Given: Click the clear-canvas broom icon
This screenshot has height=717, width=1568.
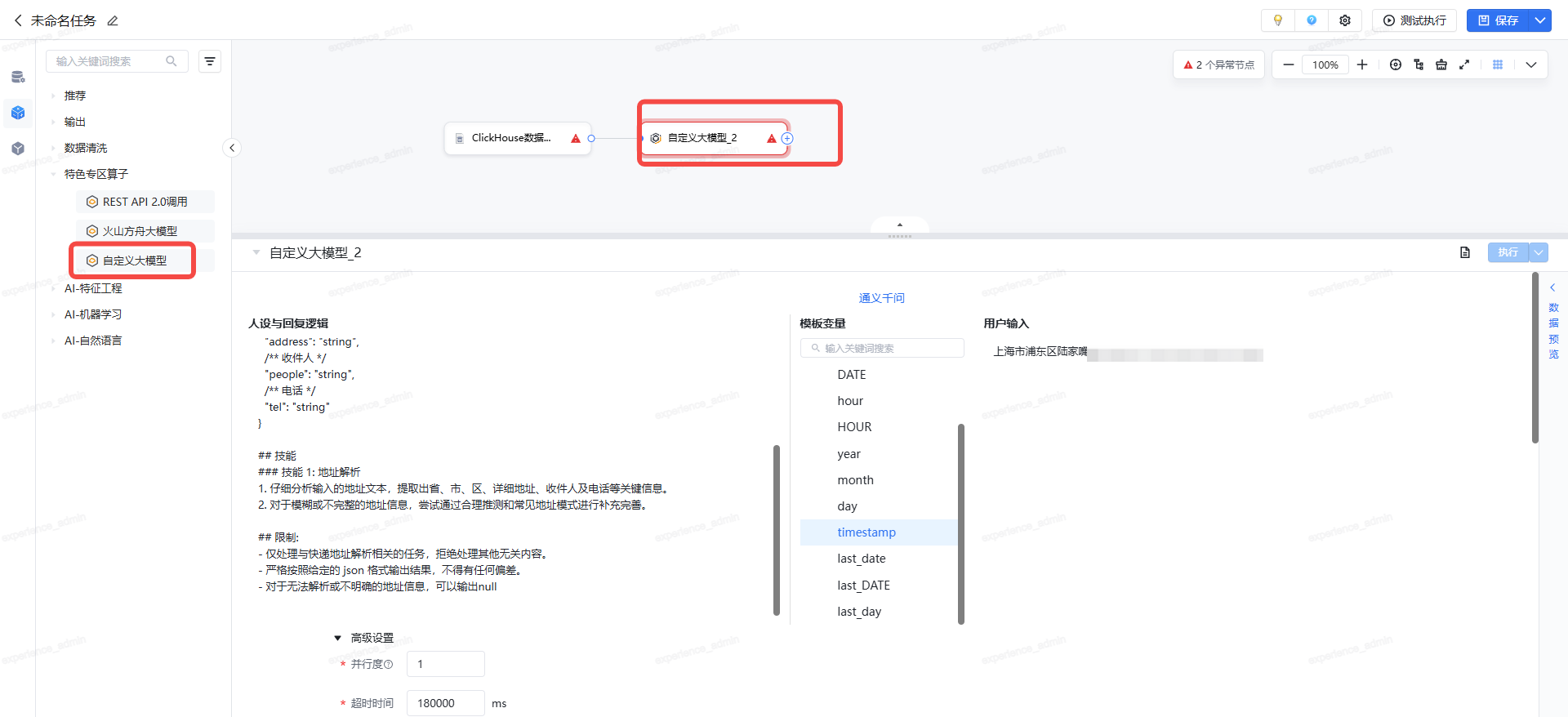Looking at the screenshot, I should 1441,65.
